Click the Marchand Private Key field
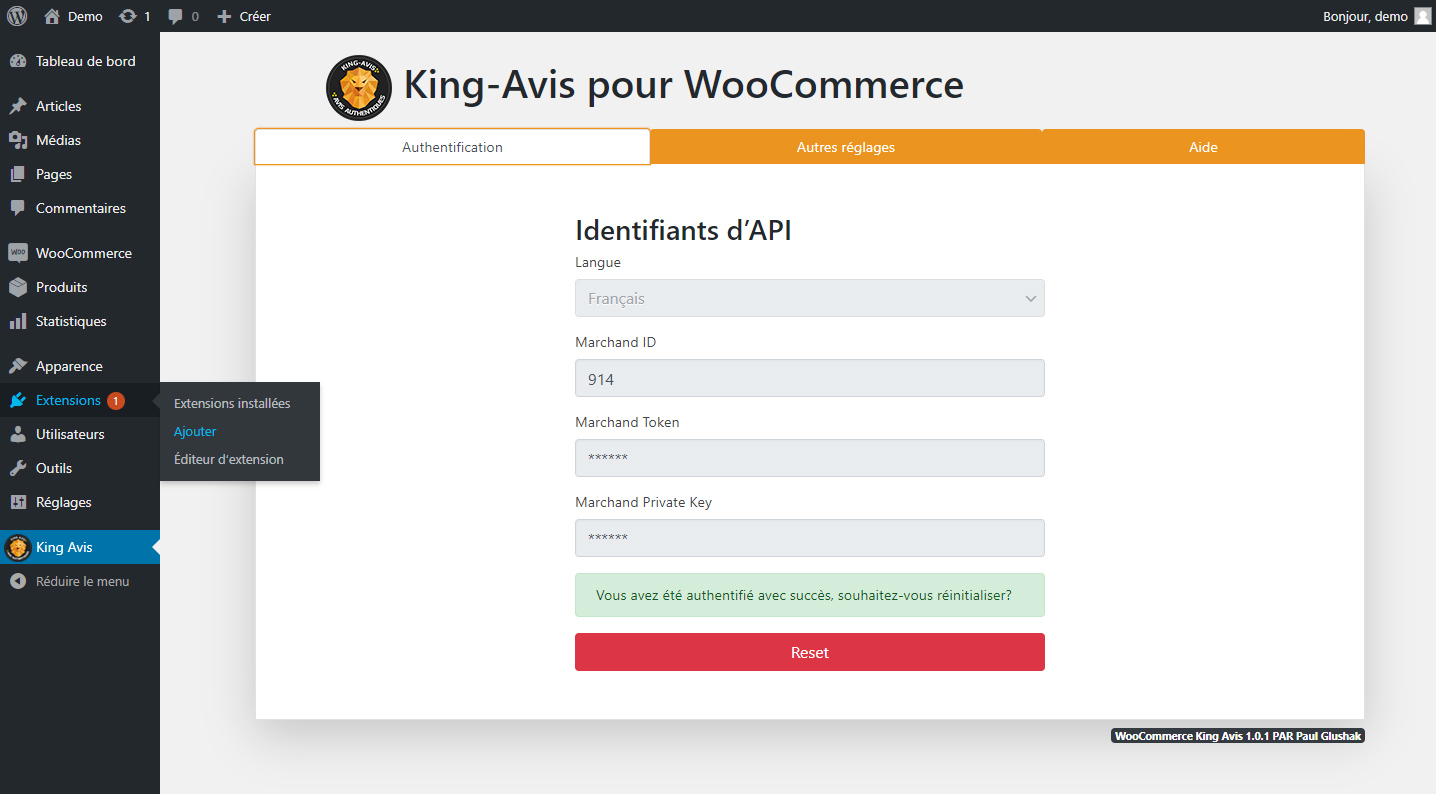 coord(810,538)
